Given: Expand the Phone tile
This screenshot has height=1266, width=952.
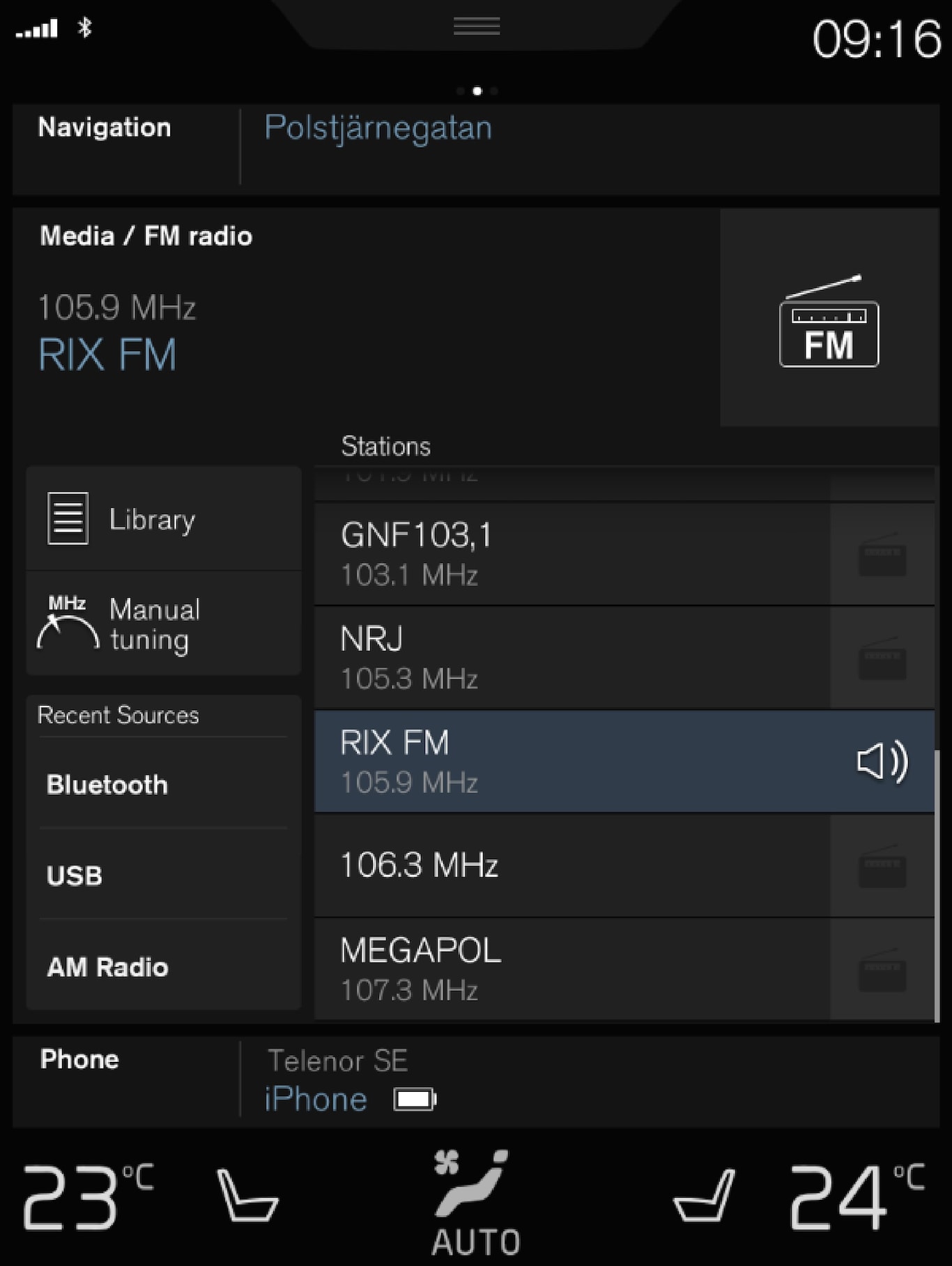Looking at the screenshot, I should tap(79, 1060).
